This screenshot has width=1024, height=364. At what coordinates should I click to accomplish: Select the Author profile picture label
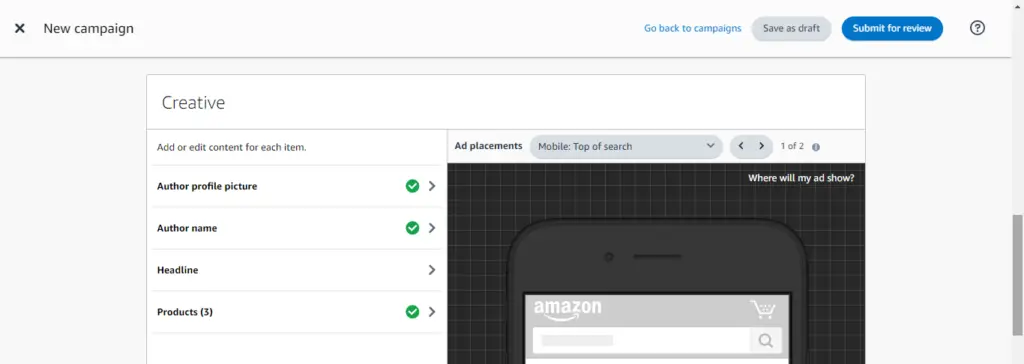coord(207,186)
